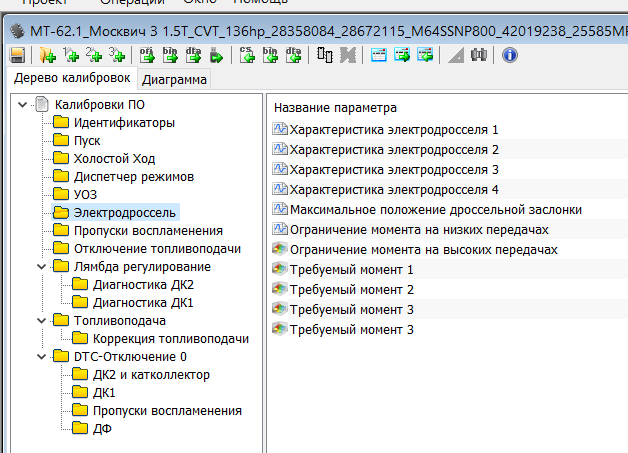Click the save project disk icon
This screenshot has width=628, height=453.
coord(17,55)
